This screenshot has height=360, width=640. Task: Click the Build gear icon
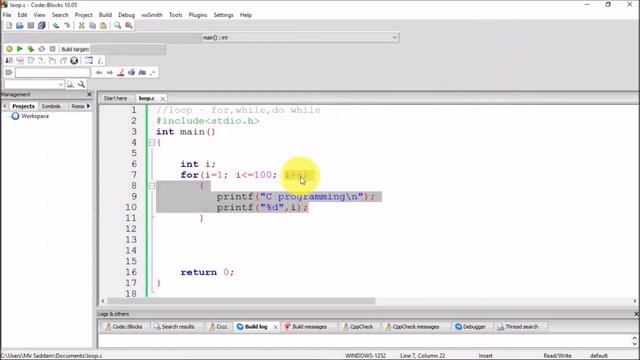(9, 49)
